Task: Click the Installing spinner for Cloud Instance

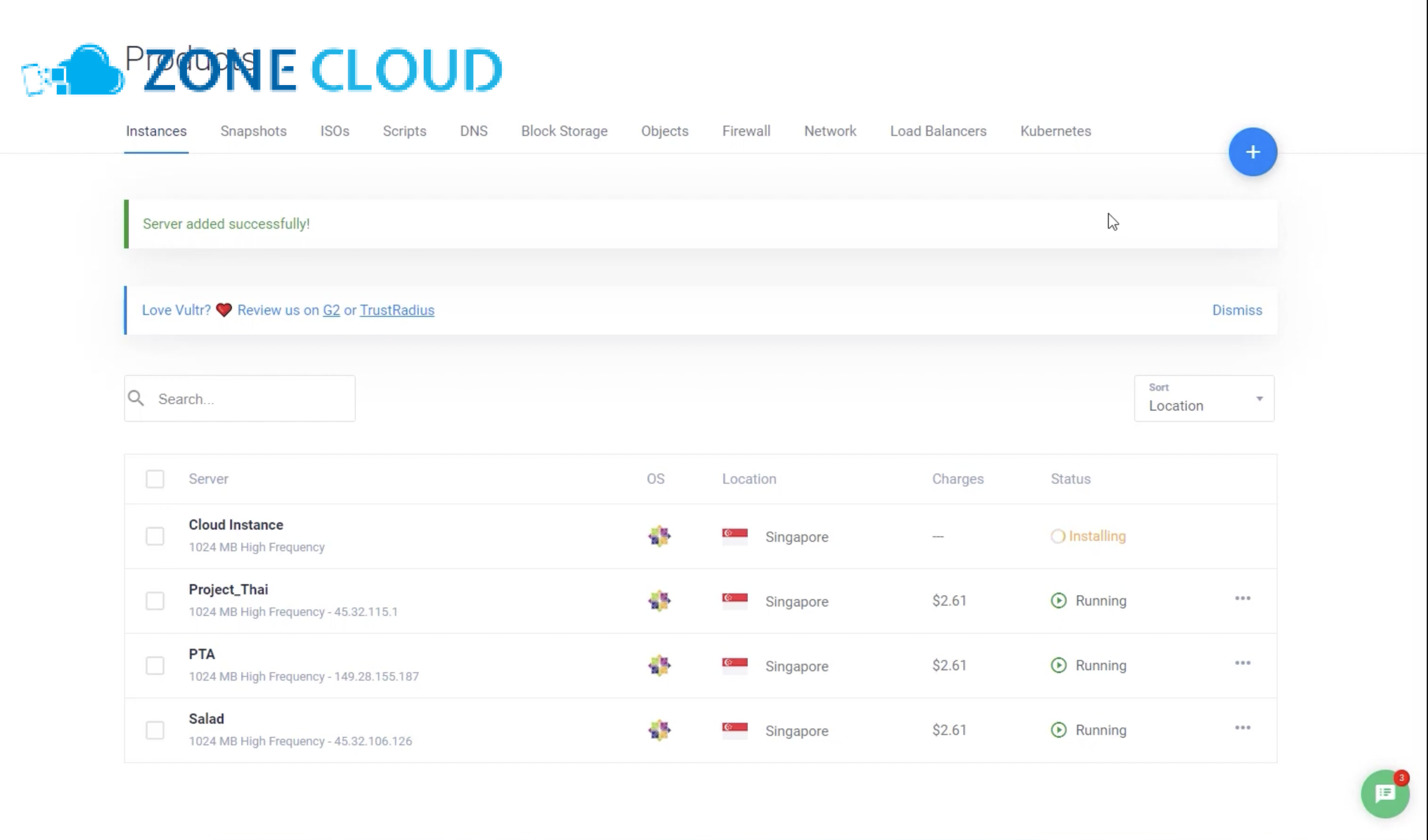Action: [x=1058, y=536]
